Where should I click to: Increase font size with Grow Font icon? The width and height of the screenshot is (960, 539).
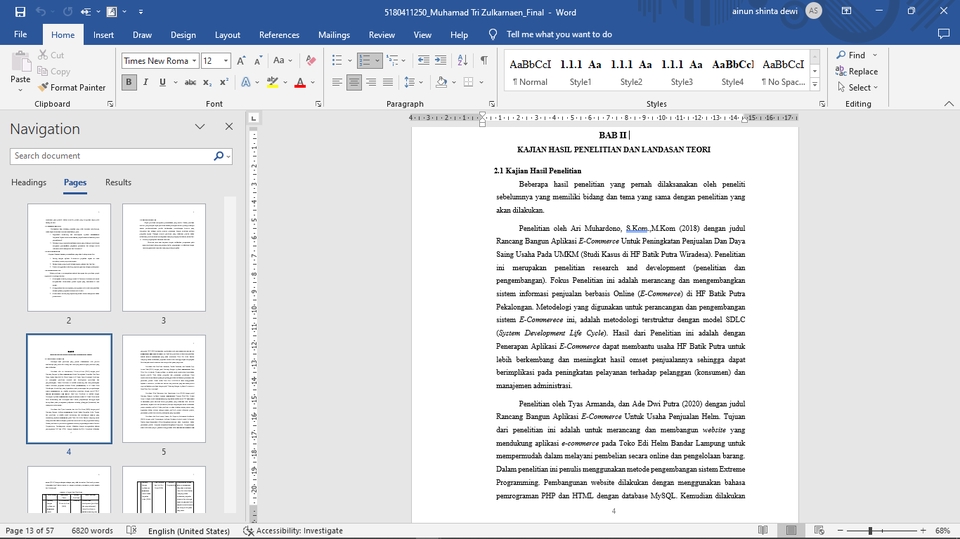(241, 61)
